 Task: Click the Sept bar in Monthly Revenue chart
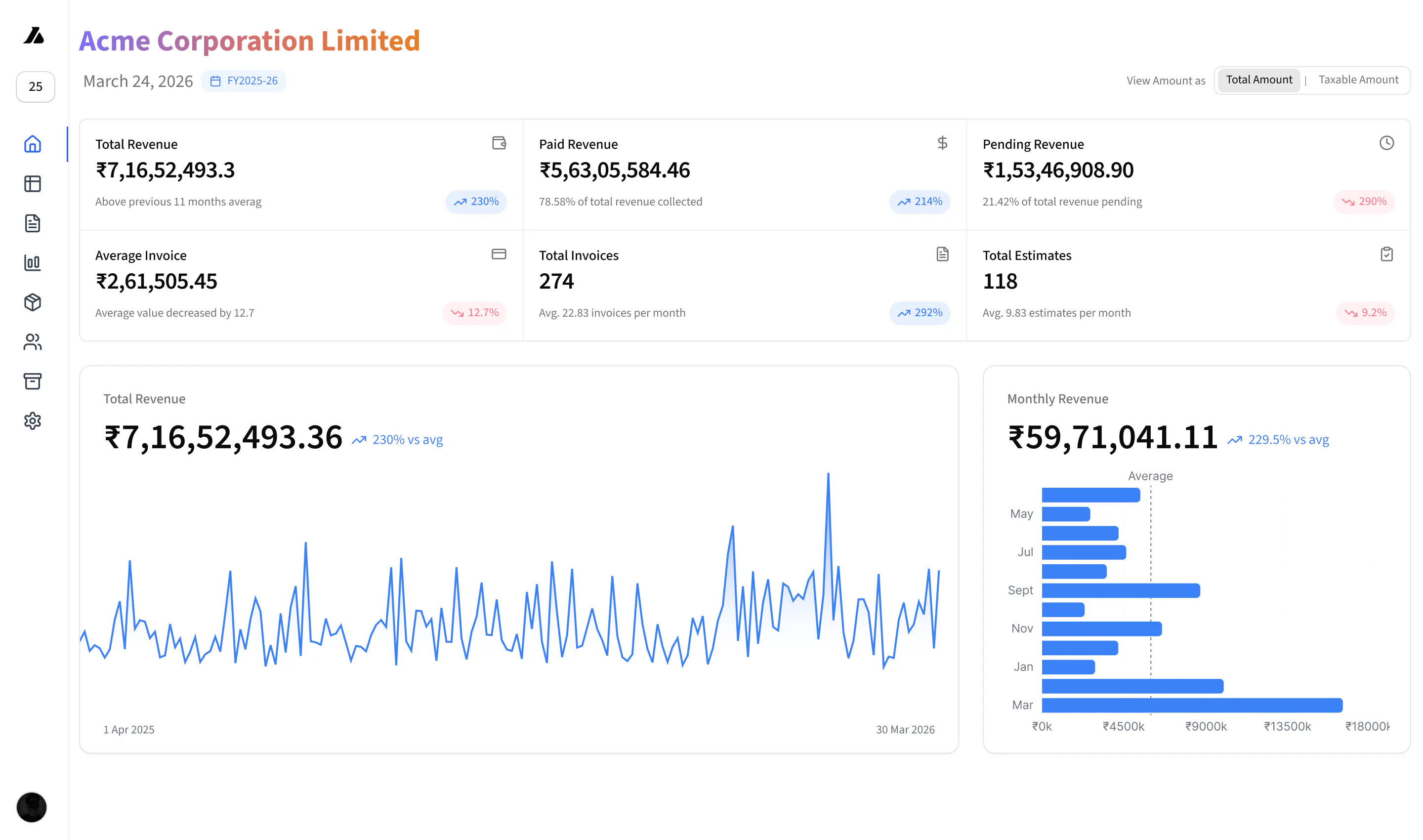pyautogui.click(x=1121, y=591)
